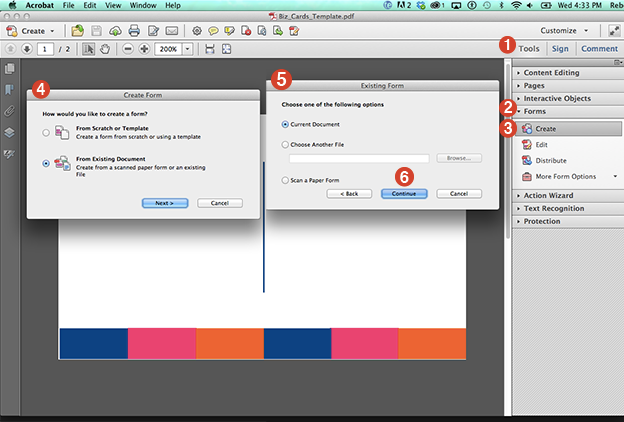624x422 pixels.
Task: Open the Layers panel icon
Action: click(9, 132)
